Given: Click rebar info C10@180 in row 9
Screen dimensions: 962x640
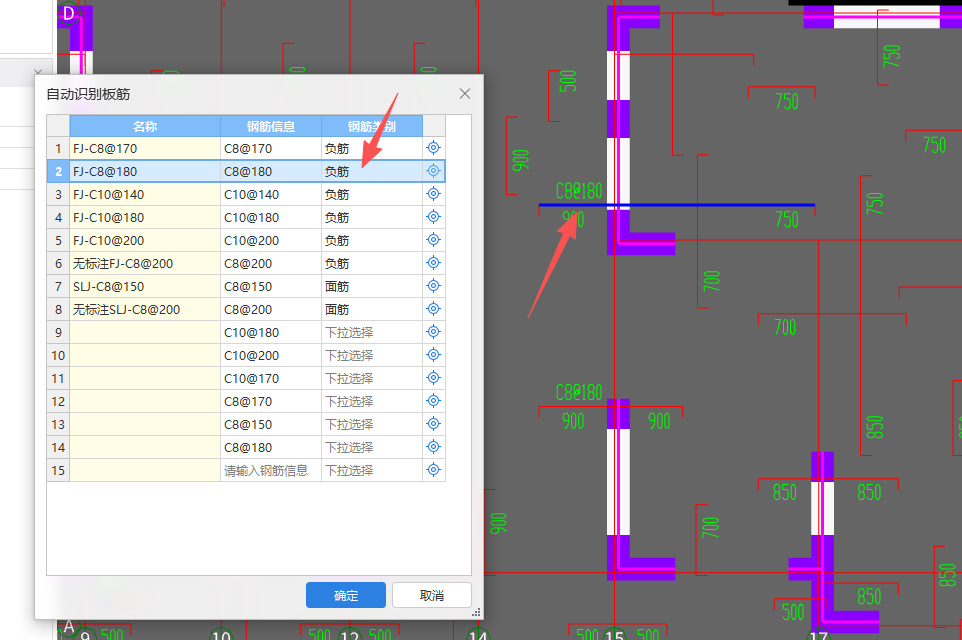Looking at the screenshot, I should (x=271, y=333).
